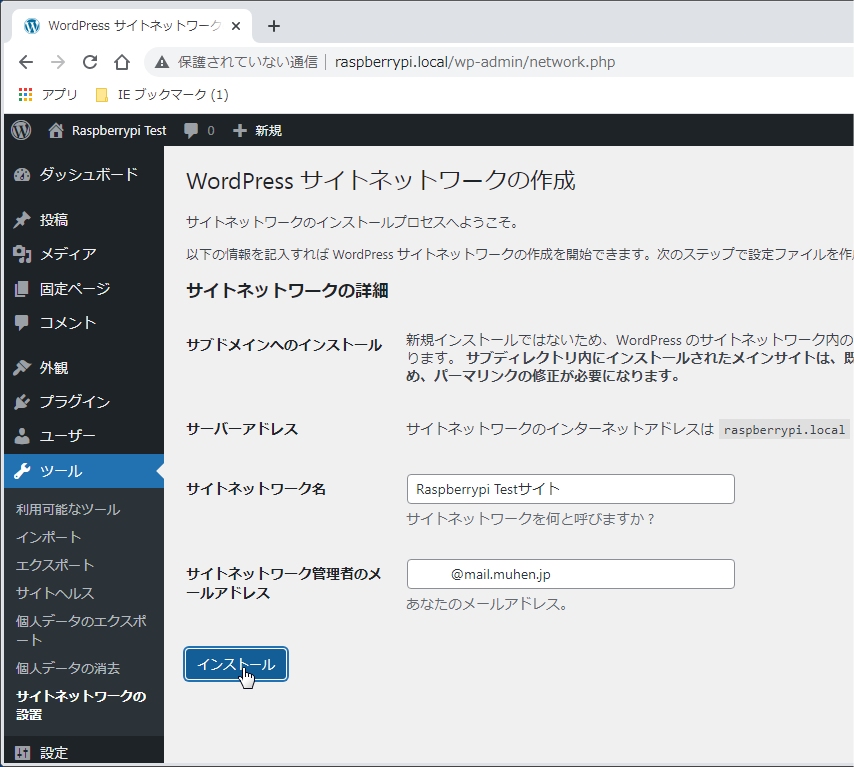Click the browser back arrow
The image size is (854, 767).
coord(26,62)
